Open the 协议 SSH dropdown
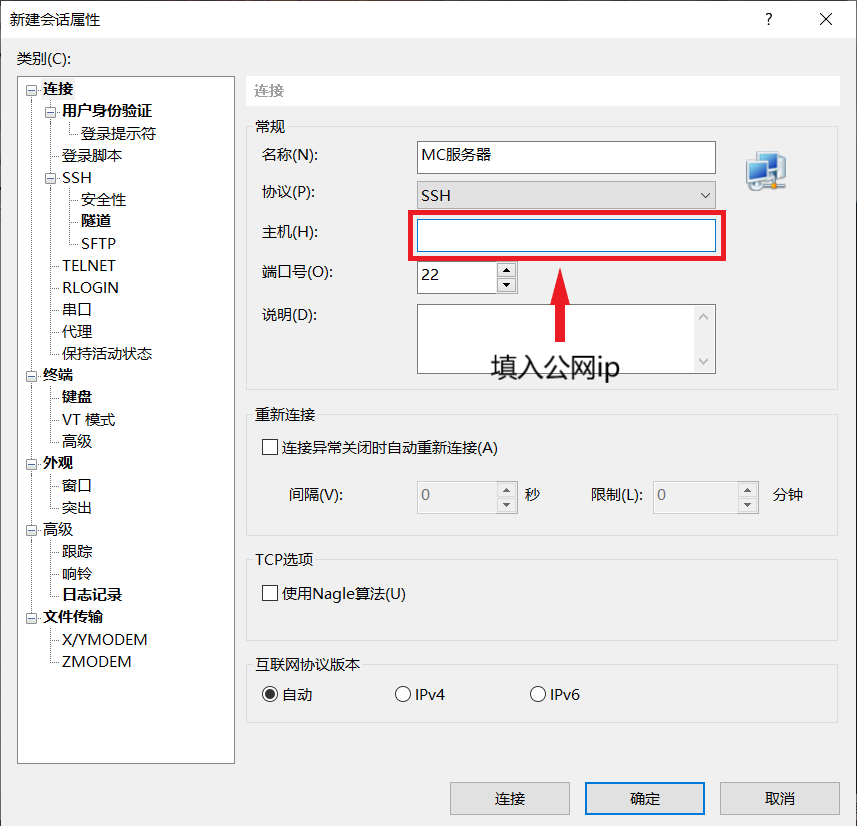This screenshot has width=857, height=826. coord(566,195)
